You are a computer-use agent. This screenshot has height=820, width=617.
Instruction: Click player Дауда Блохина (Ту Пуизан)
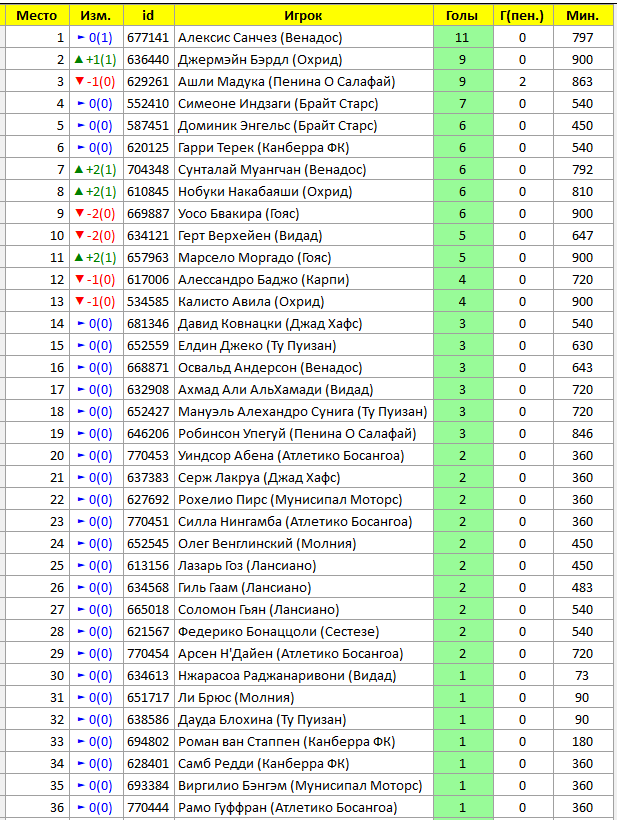[x=262, y=719]
